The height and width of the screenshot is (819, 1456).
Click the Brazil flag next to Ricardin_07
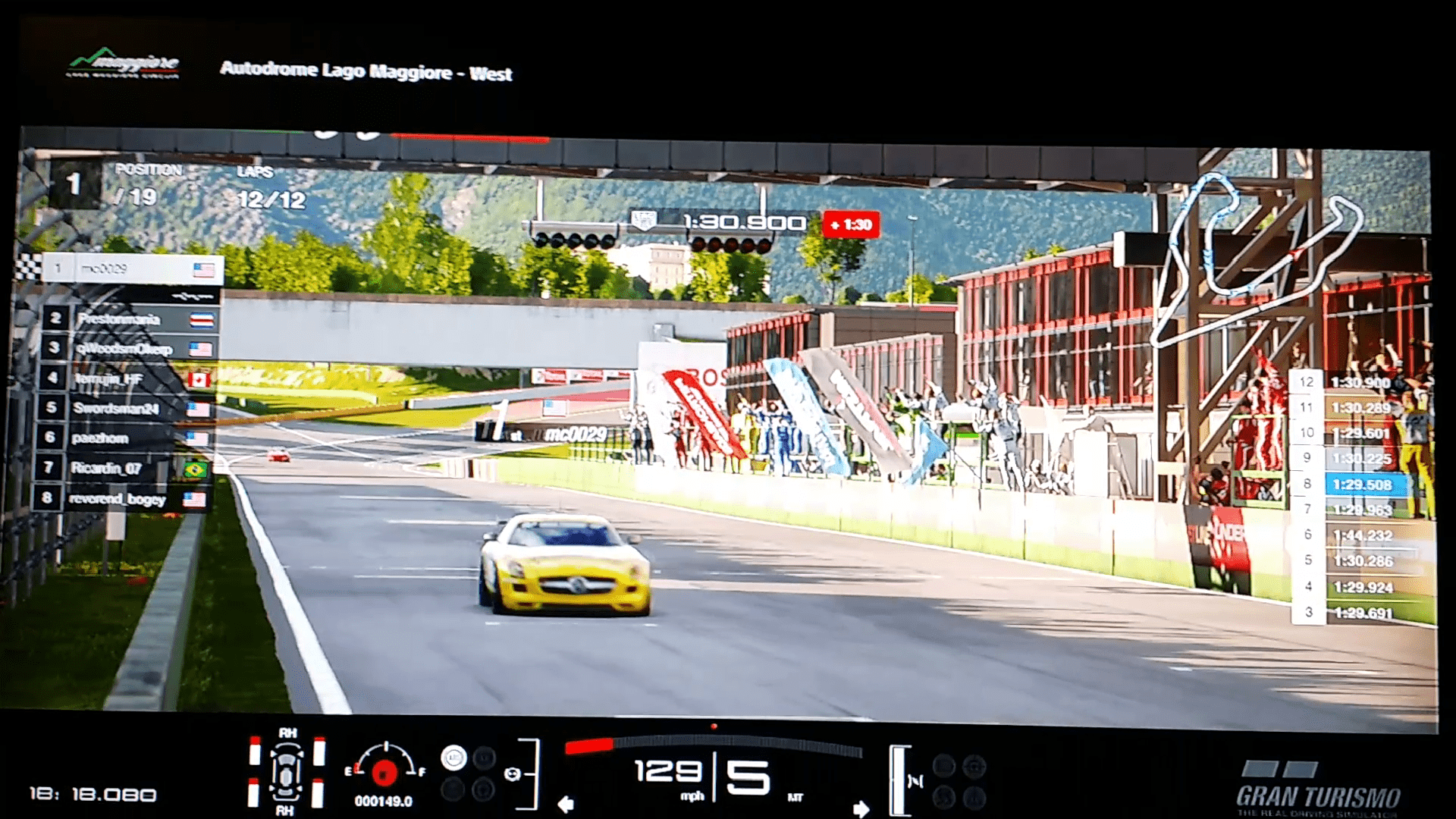point(195,470)
